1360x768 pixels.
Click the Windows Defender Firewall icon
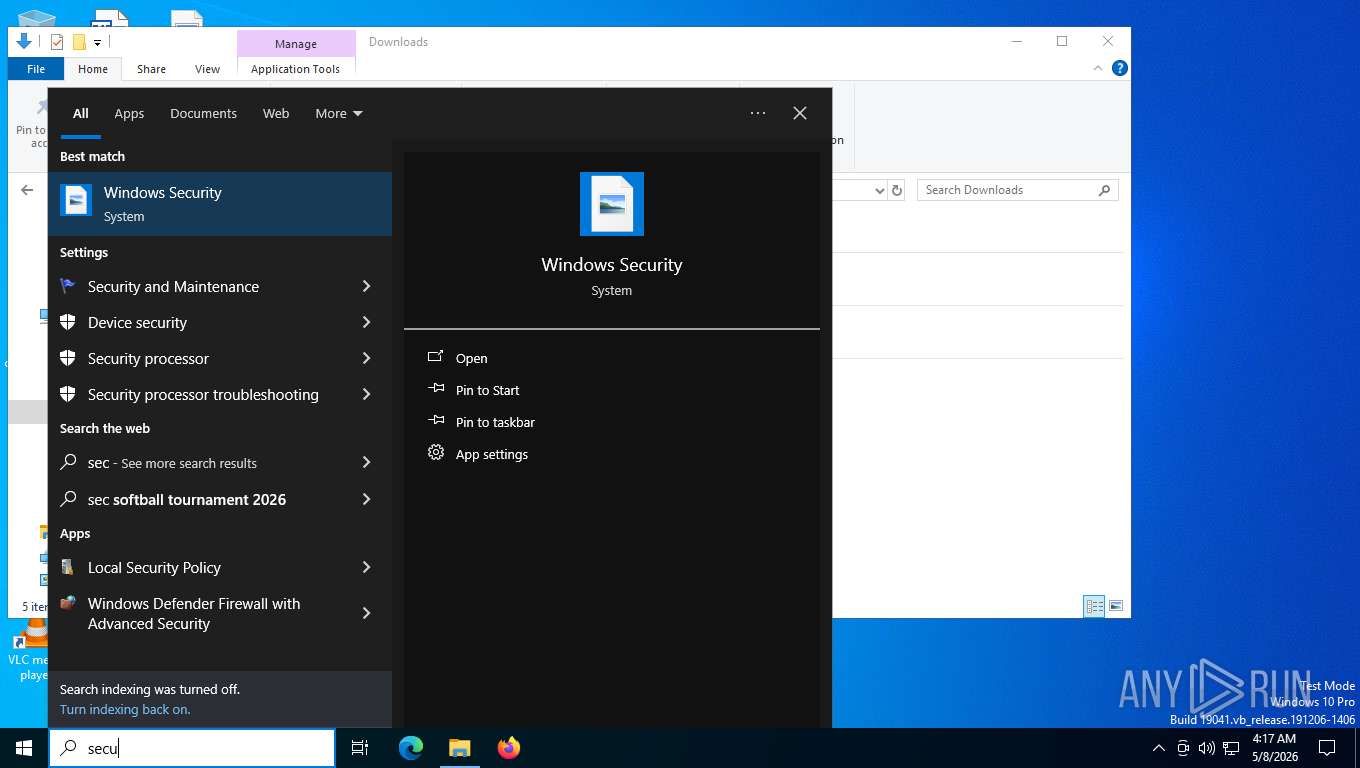click(68, 603)
